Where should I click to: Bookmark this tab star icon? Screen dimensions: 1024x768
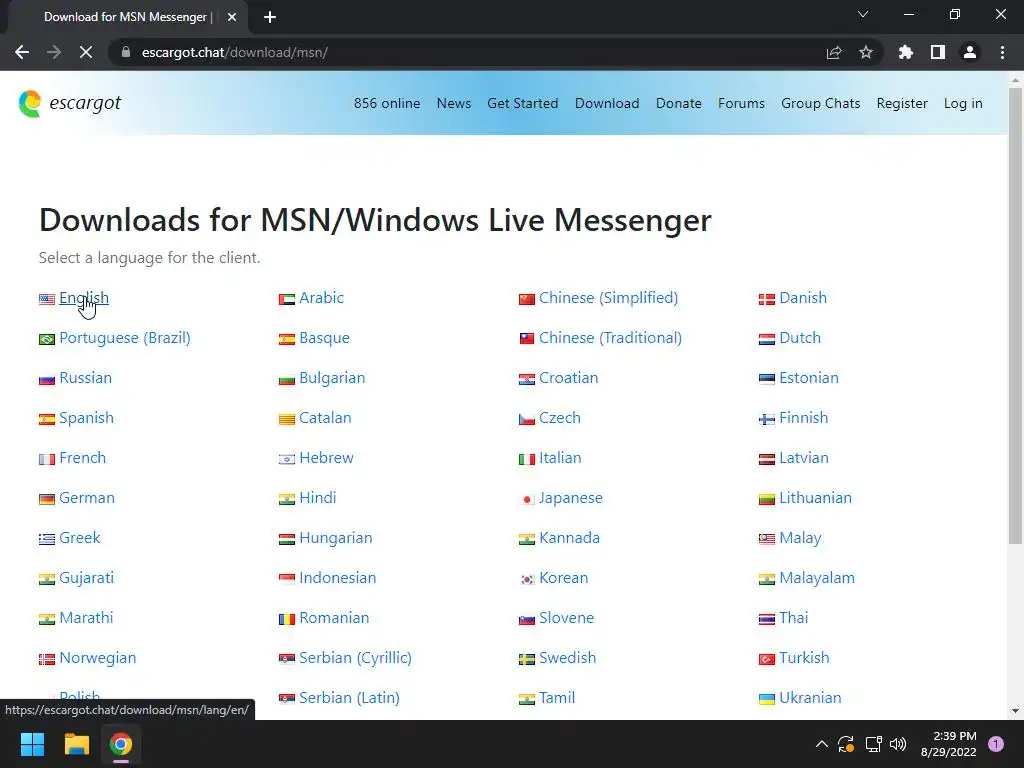tap(866, 52)
